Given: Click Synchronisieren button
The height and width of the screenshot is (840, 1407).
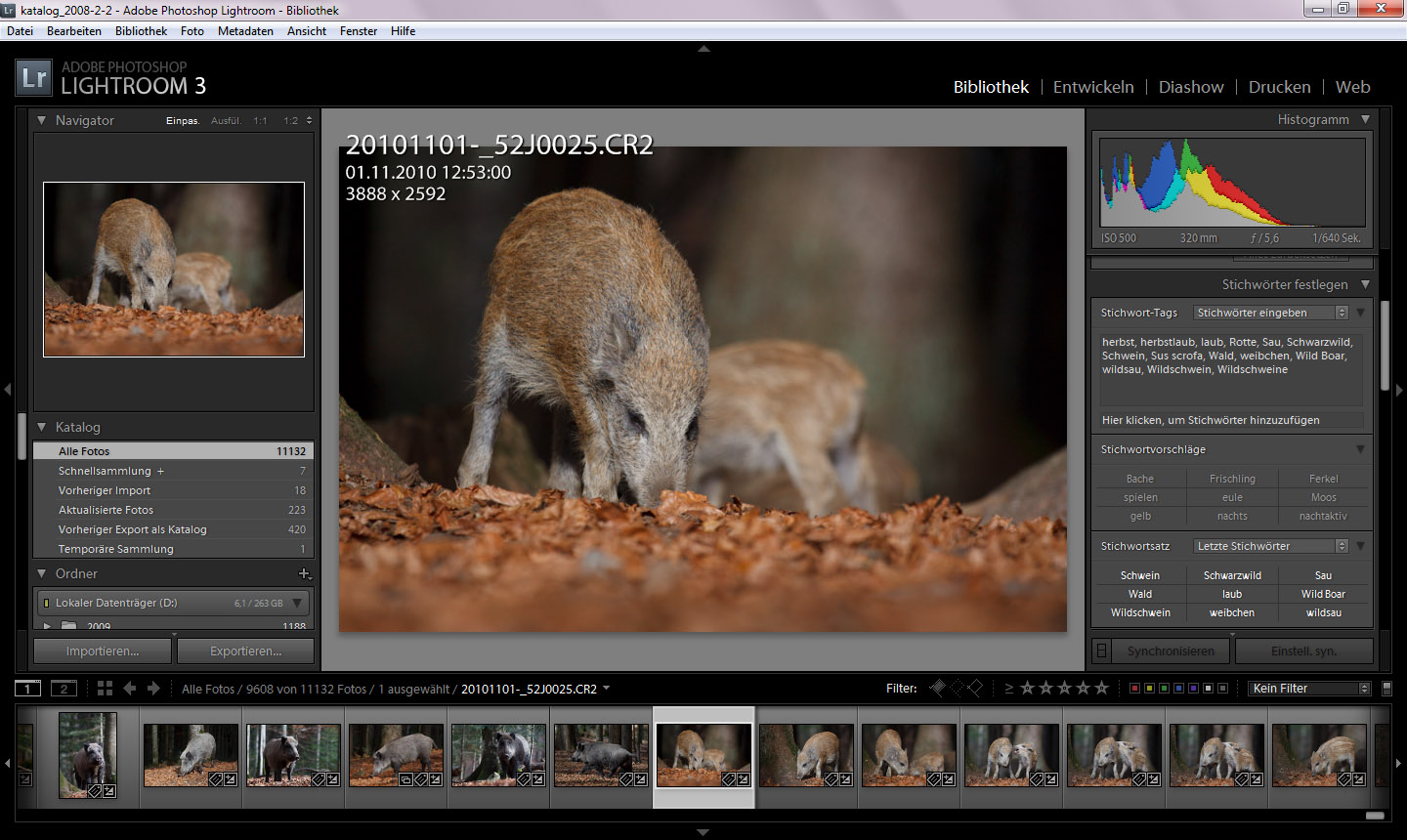Looking at the screenshot, I should point(1171,651).
